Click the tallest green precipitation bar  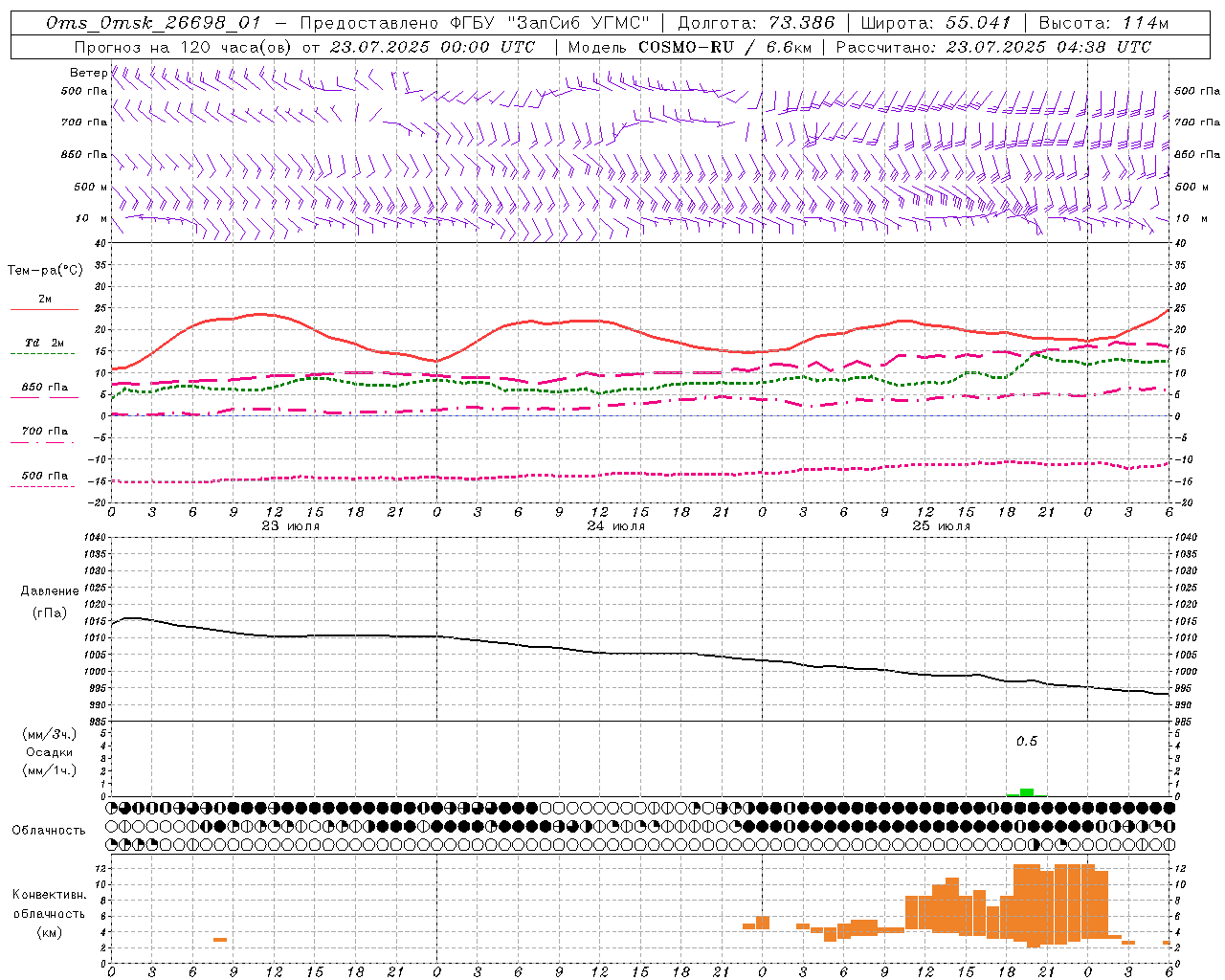coord(1026,792)
